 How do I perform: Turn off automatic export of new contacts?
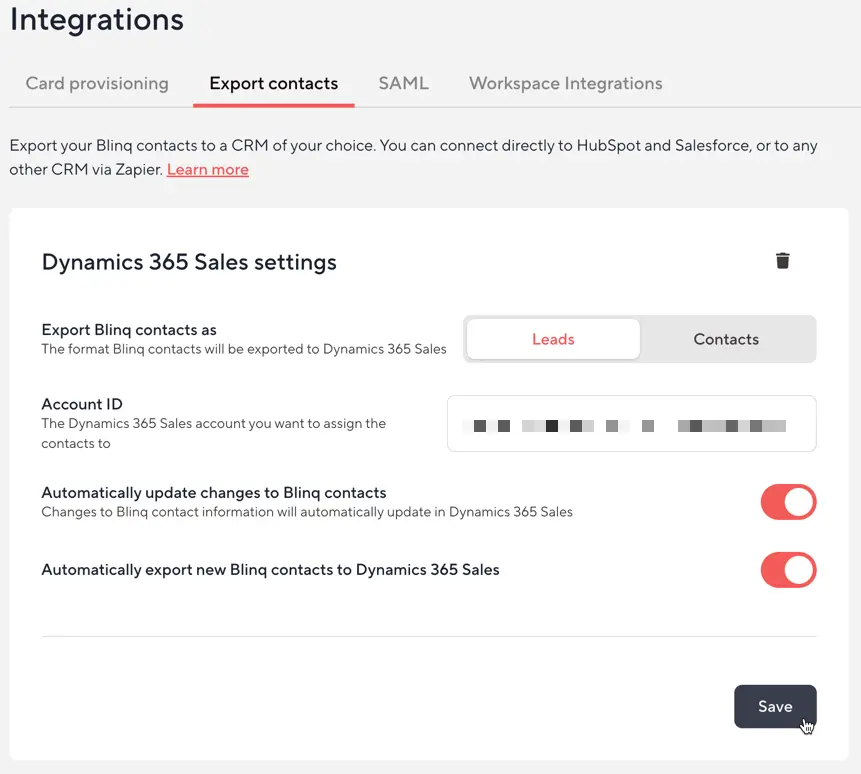click(x=789, y=570)
